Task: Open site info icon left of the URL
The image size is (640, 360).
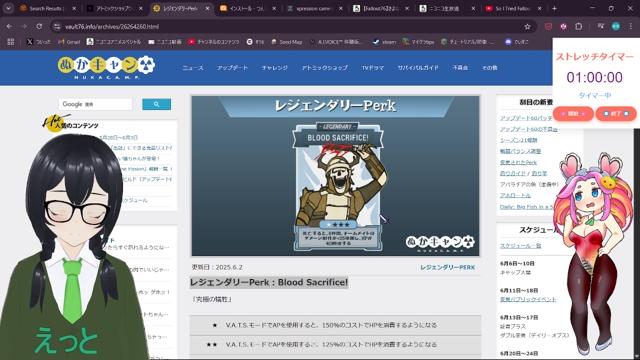Action: click(57, 27)
